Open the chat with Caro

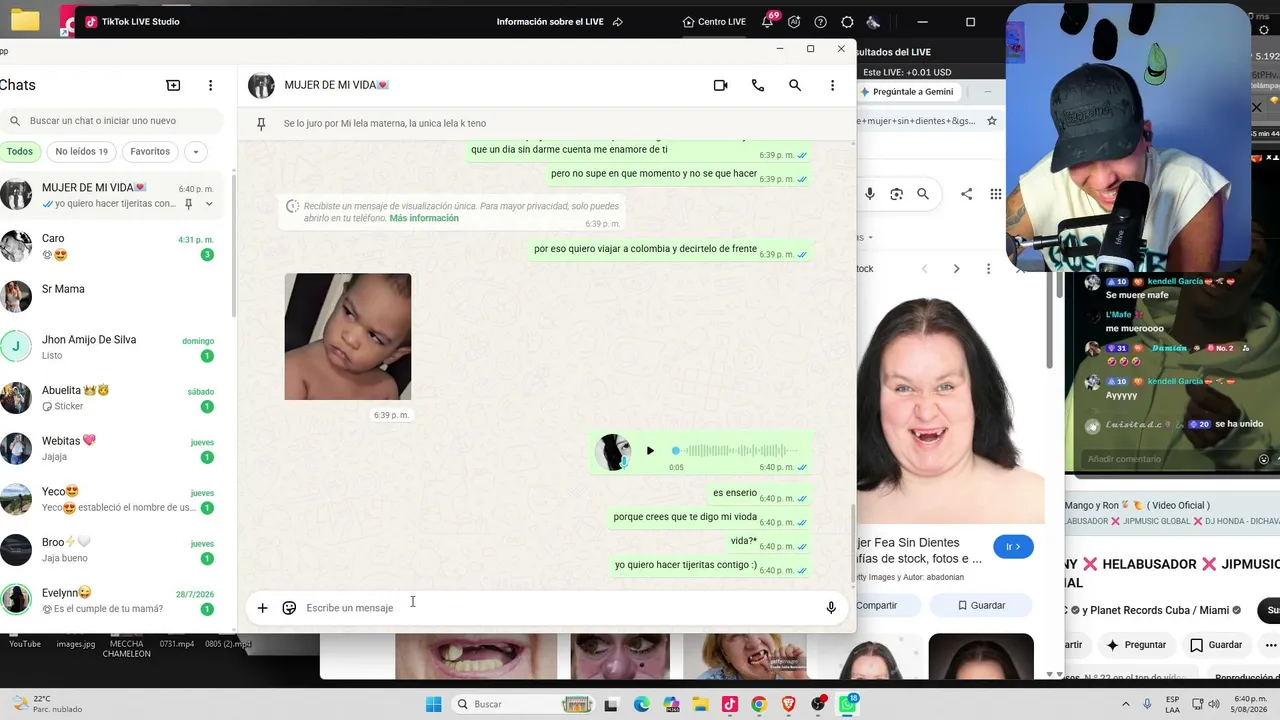point(112,246)
